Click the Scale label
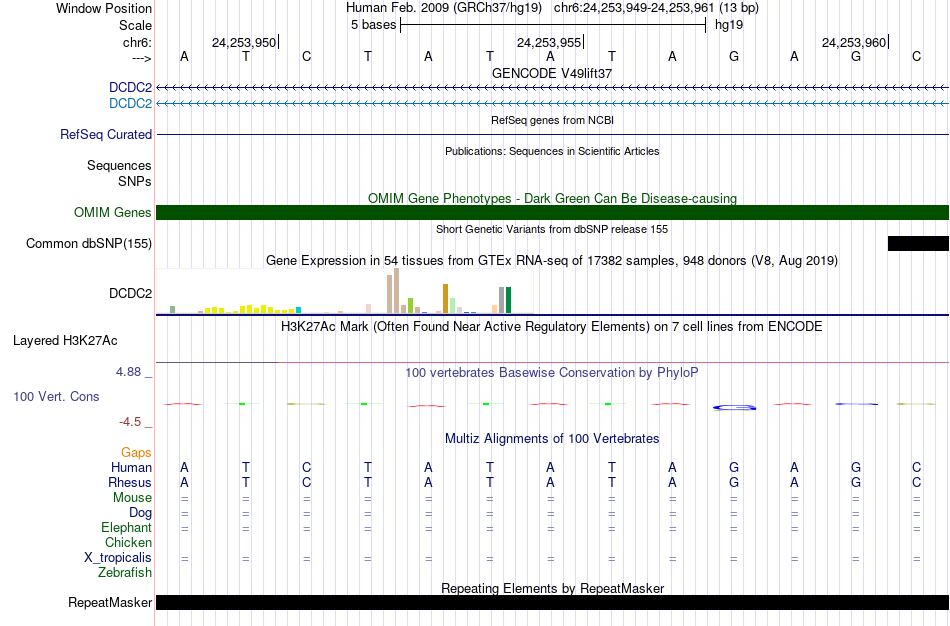The image size is (950, 626). point(135,25)
